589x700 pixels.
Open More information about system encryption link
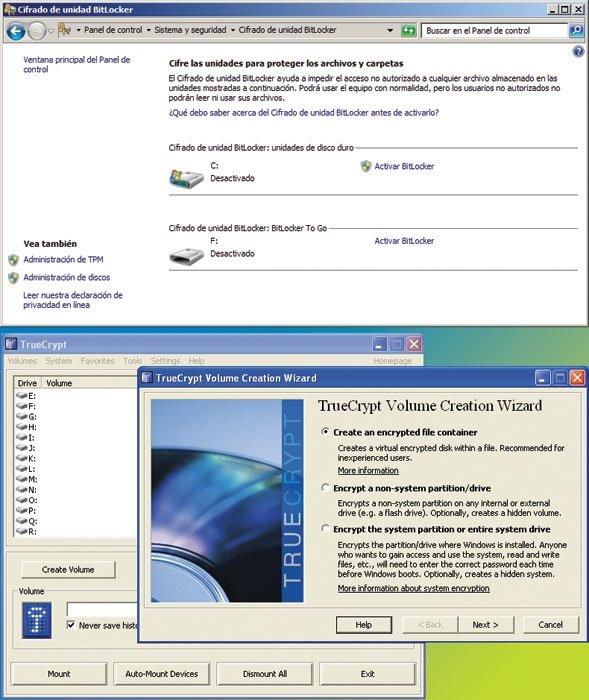point(414,588)
